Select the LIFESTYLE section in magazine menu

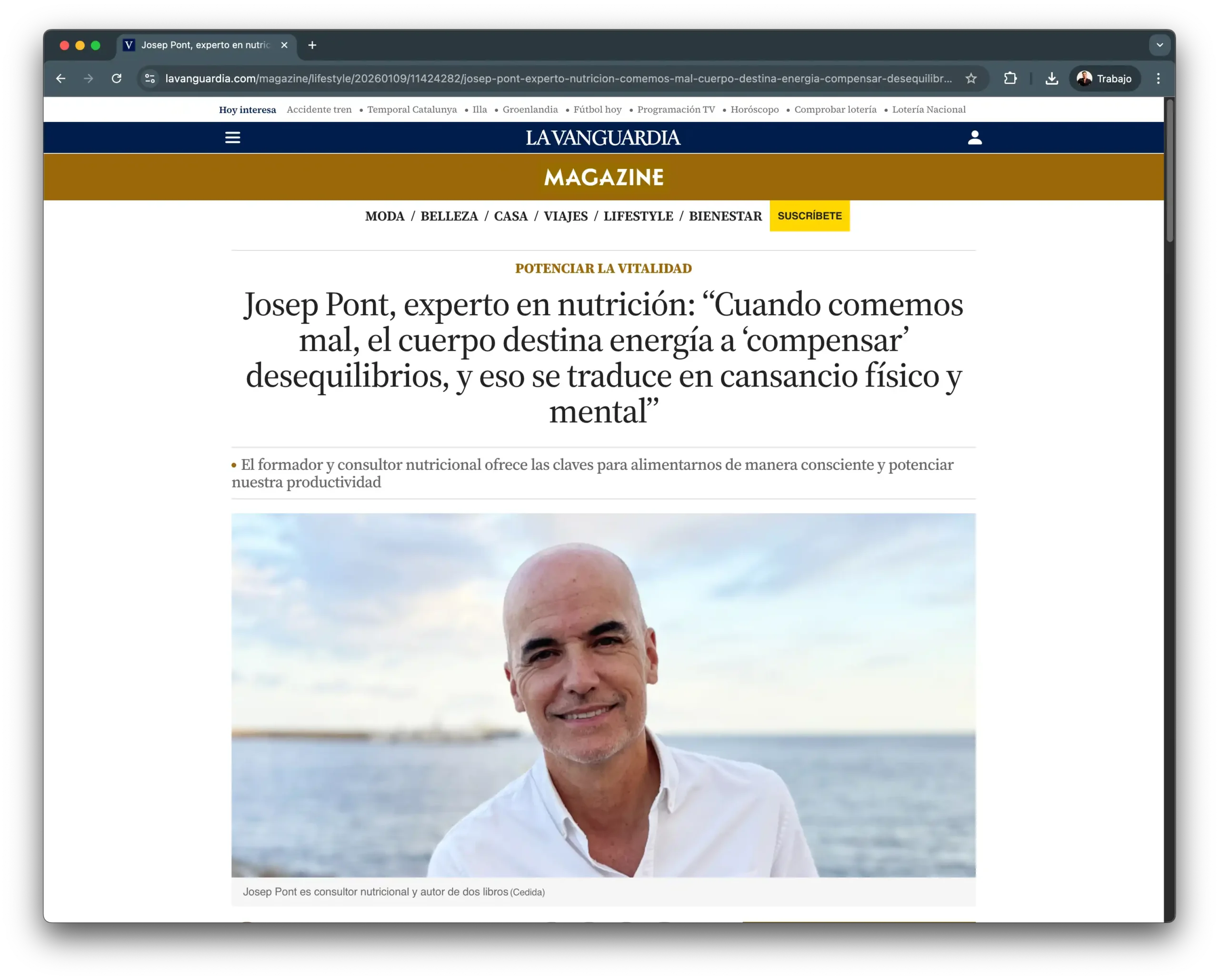click(639, 216)
